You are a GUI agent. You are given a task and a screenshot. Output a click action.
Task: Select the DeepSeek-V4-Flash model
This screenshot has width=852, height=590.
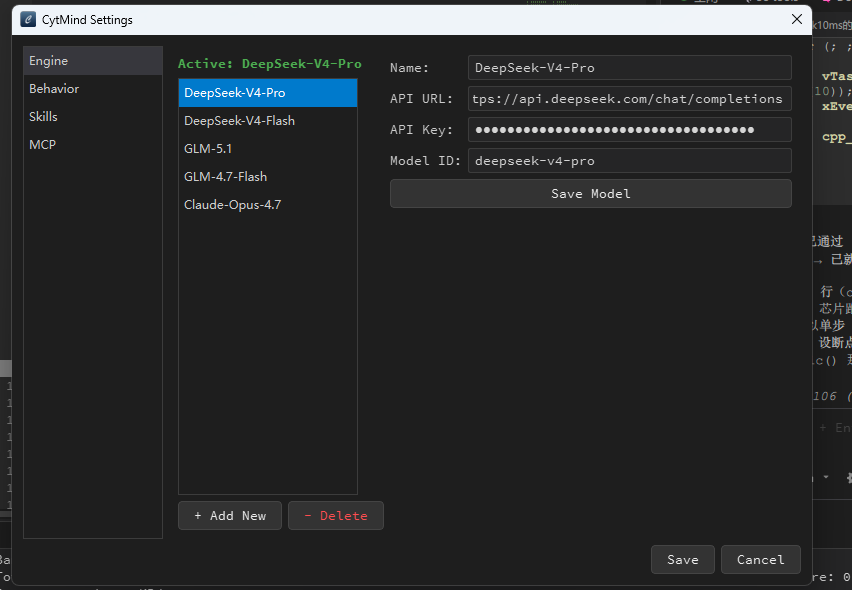[x=268, y=121]
